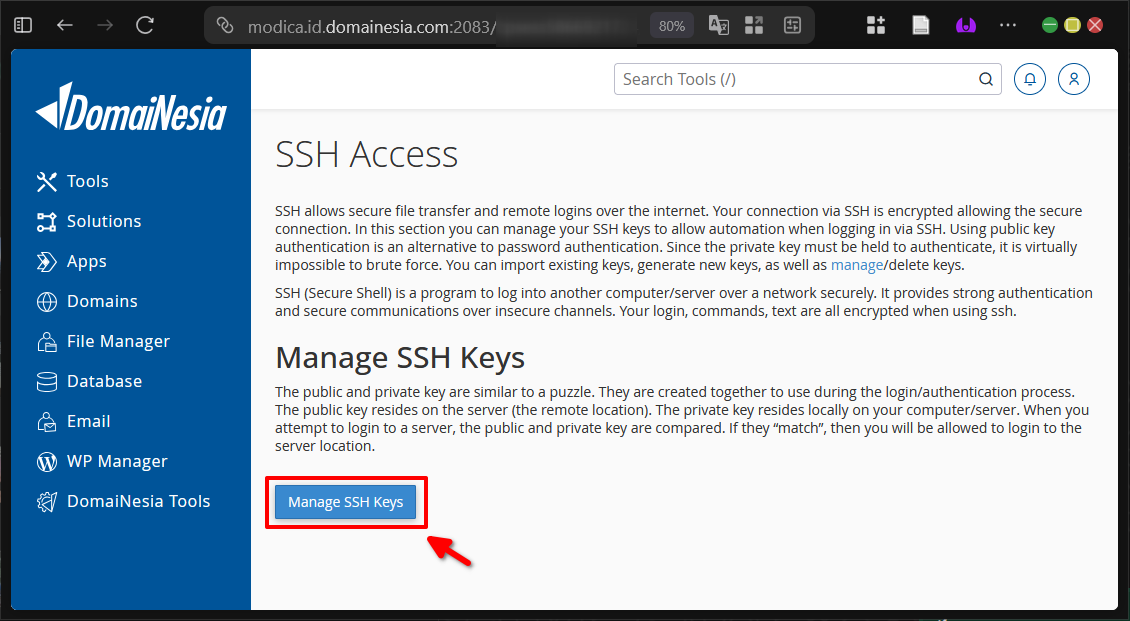Click the Email envelope icon
The width and height of the screenshot is (1130, 621).
pyautogui.click(x=47, y=421)
